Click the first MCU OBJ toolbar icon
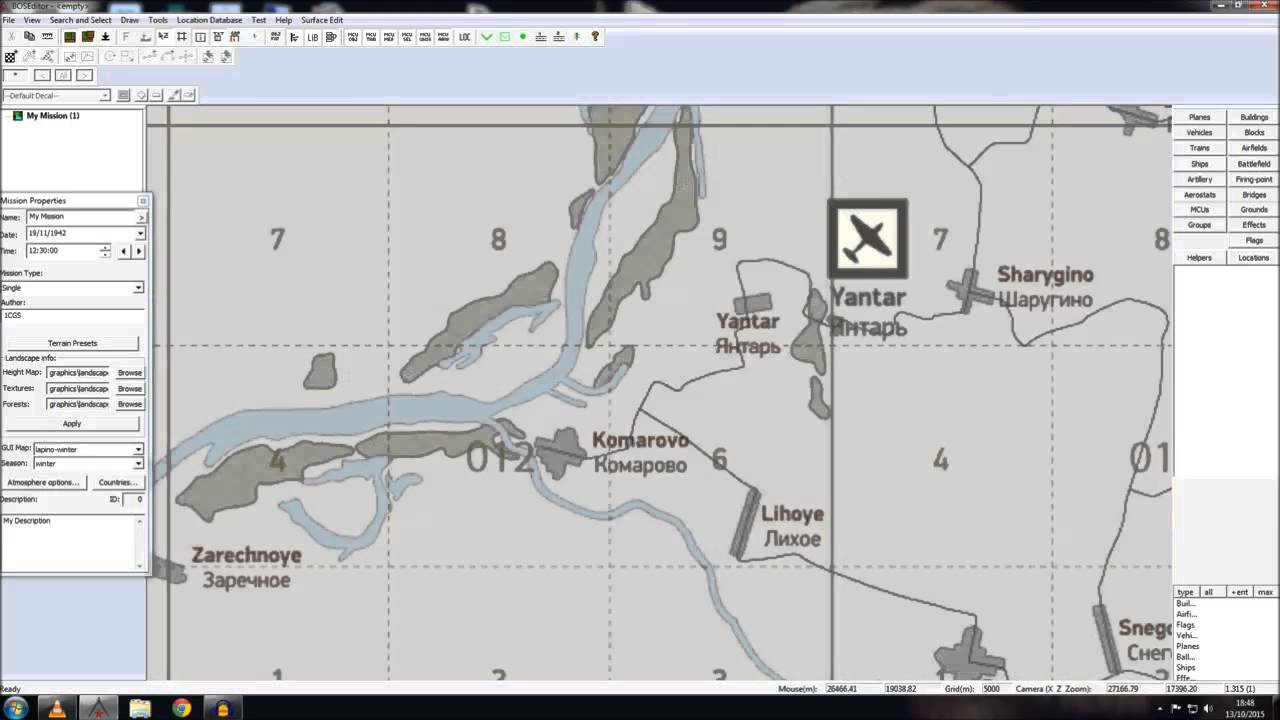This screenshot has height=720, width=1280. click(353, 37)
